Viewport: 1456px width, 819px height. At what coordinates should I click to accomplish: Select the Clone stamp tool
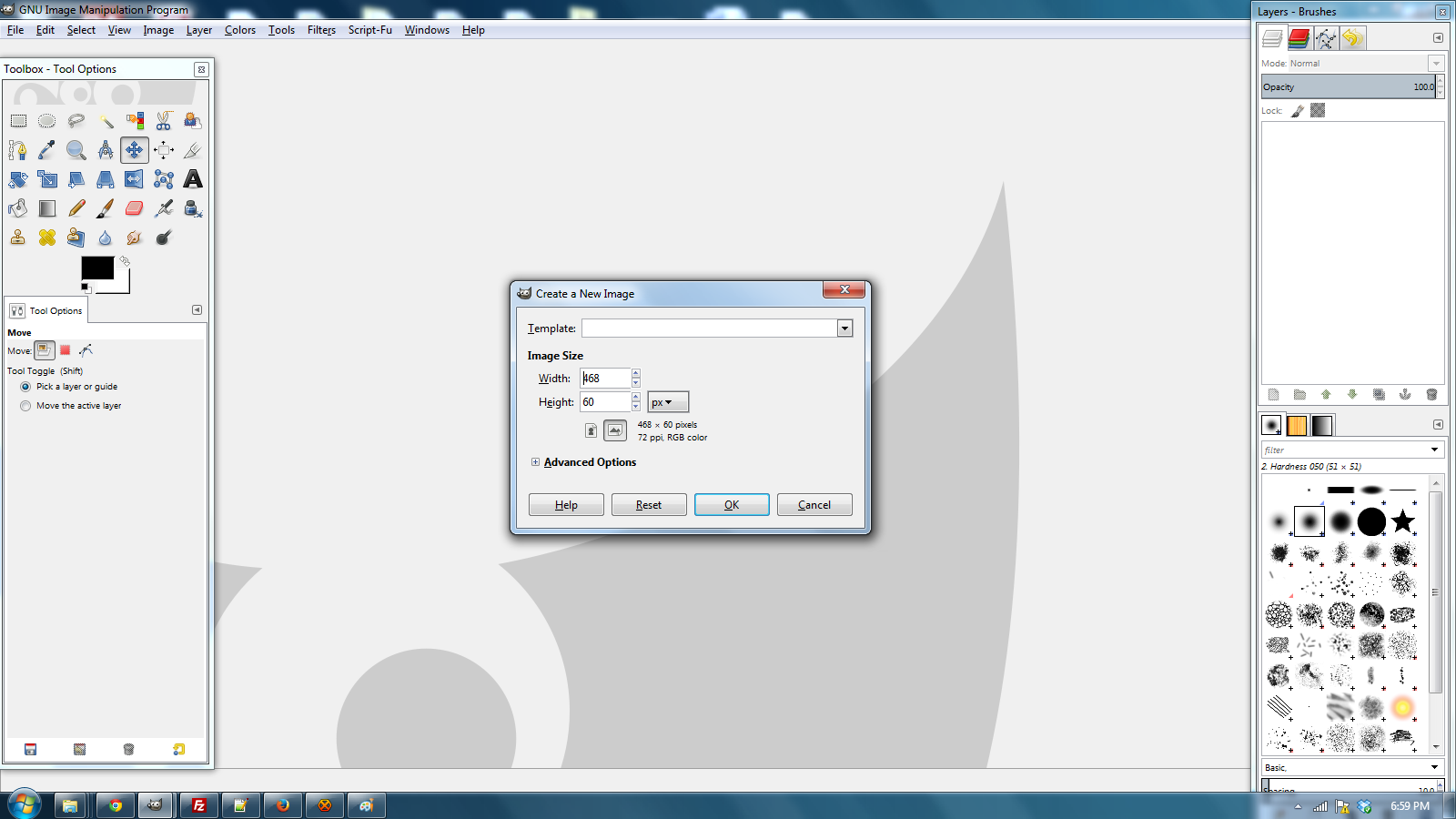pyautogui.click(x=18, y=238)
